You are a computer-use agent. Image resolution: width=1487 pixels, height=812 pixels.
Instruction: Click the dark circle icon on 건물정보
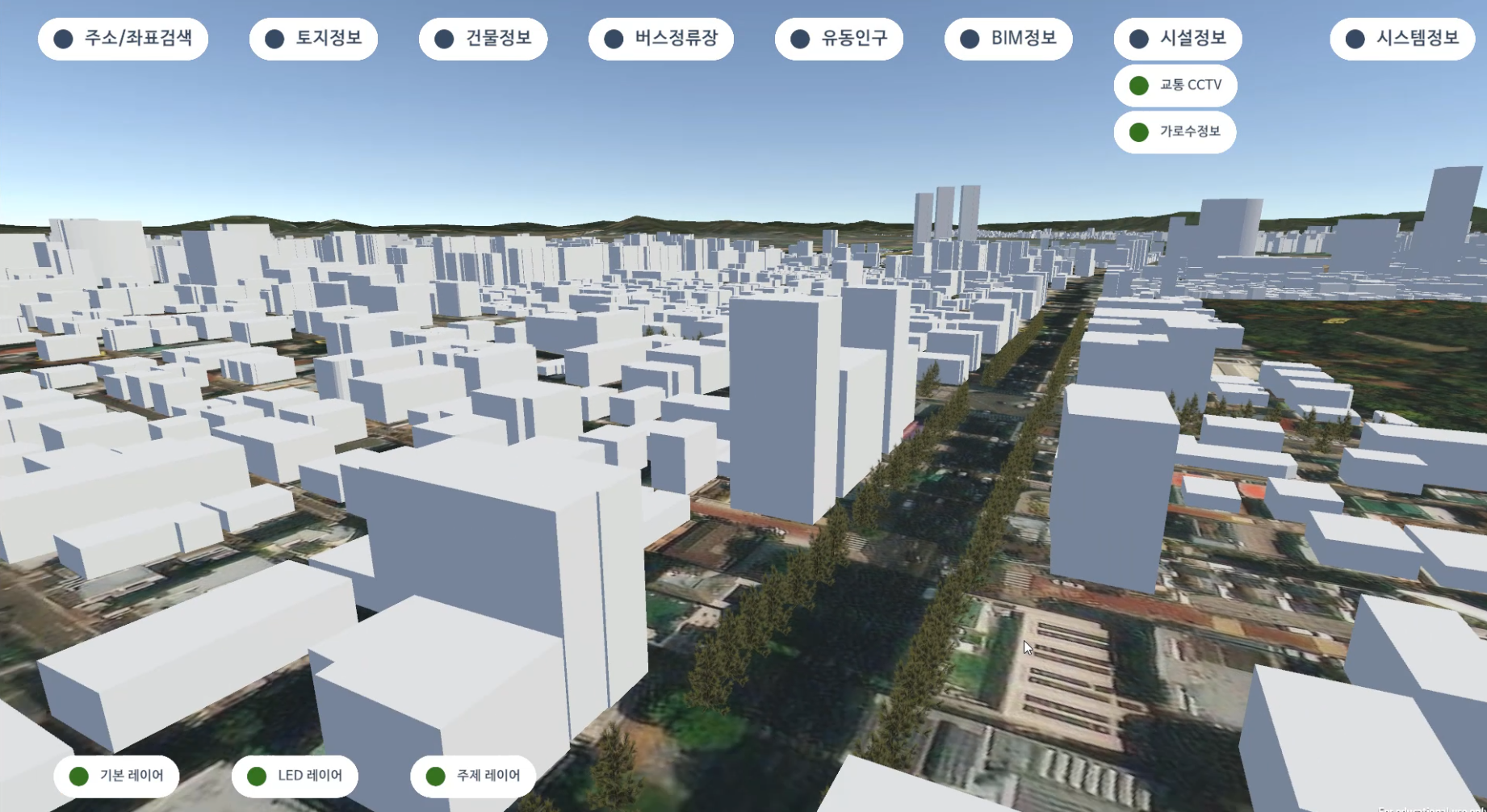[444, 39]
